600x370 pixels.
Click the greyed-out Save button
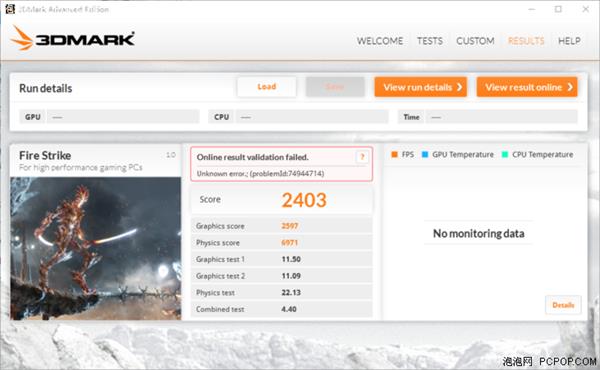click(335, 87)
